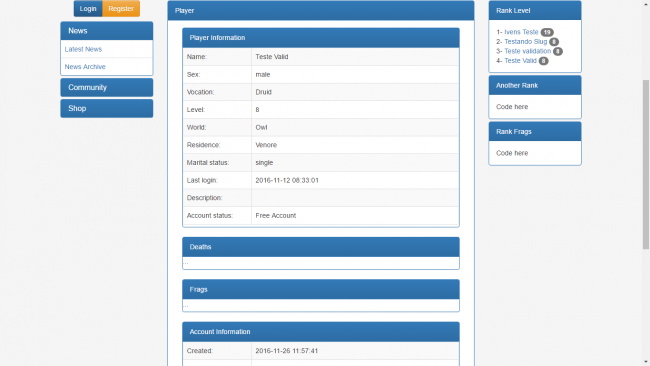
Task: Click the 'World:' label cell
Action: point(217,127)
